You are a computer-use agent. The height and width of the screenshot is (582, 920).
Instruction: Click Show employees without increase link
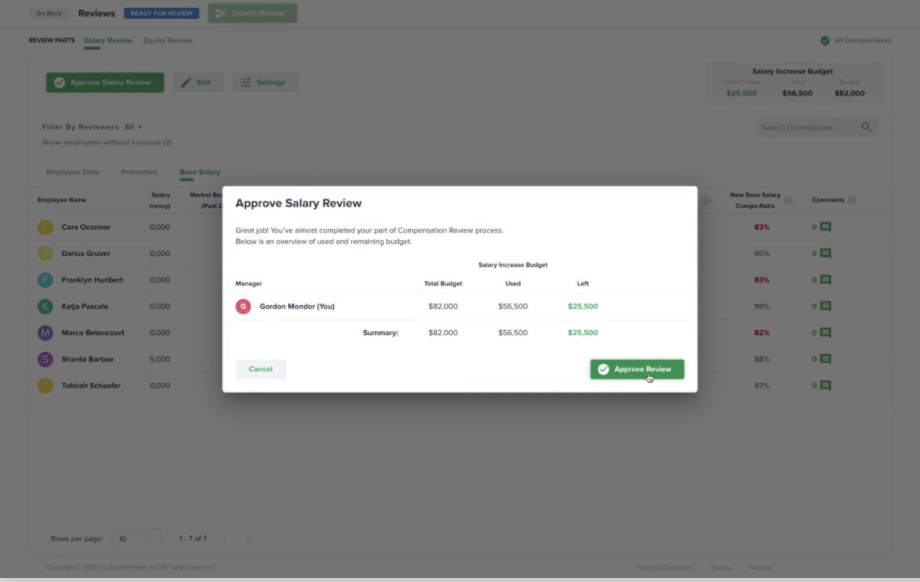click(x=106, y=142)
